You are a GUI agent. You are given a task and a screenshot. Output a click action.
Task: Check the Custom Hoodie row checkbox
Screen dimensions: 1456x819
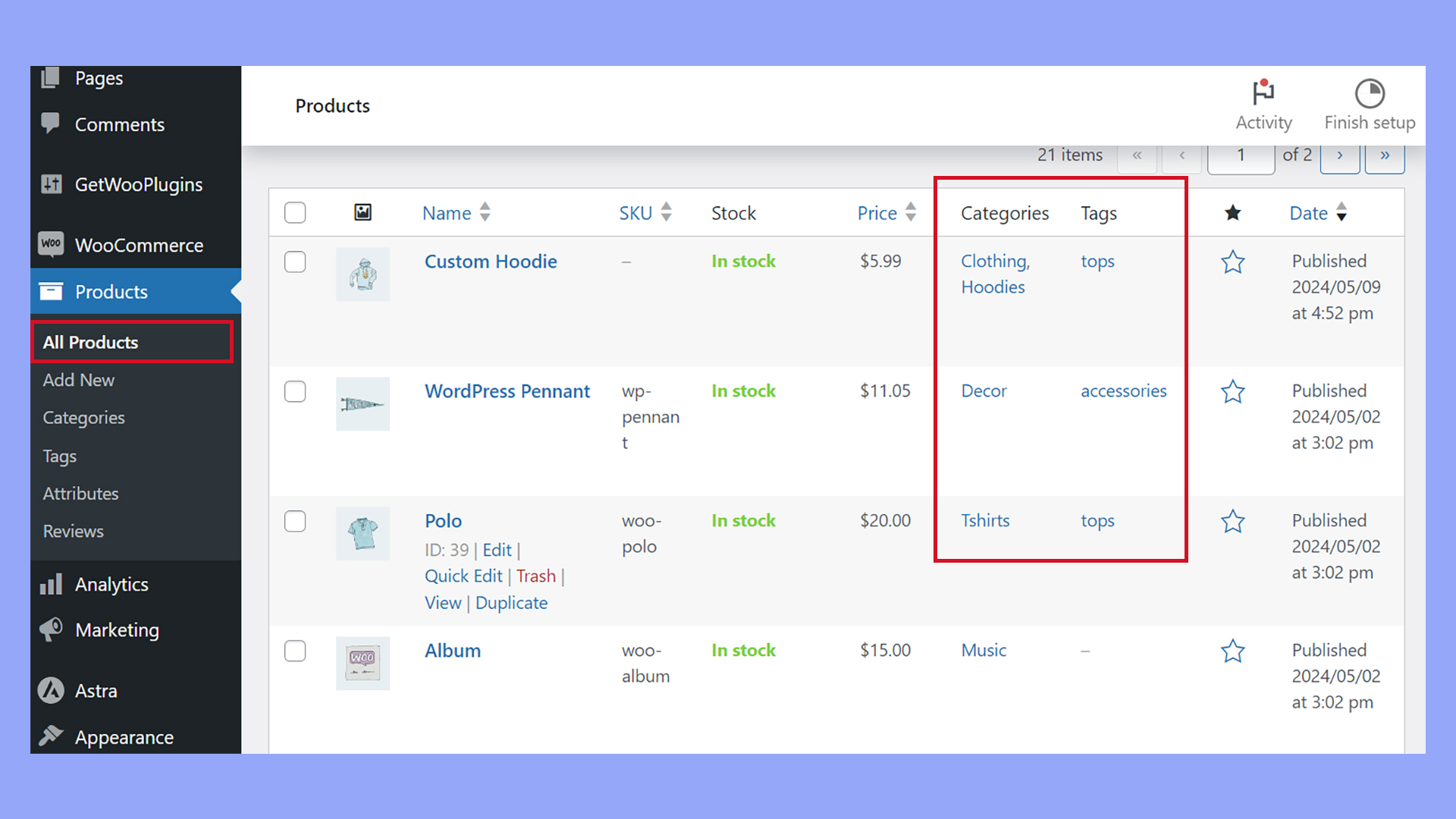point(295,262)
